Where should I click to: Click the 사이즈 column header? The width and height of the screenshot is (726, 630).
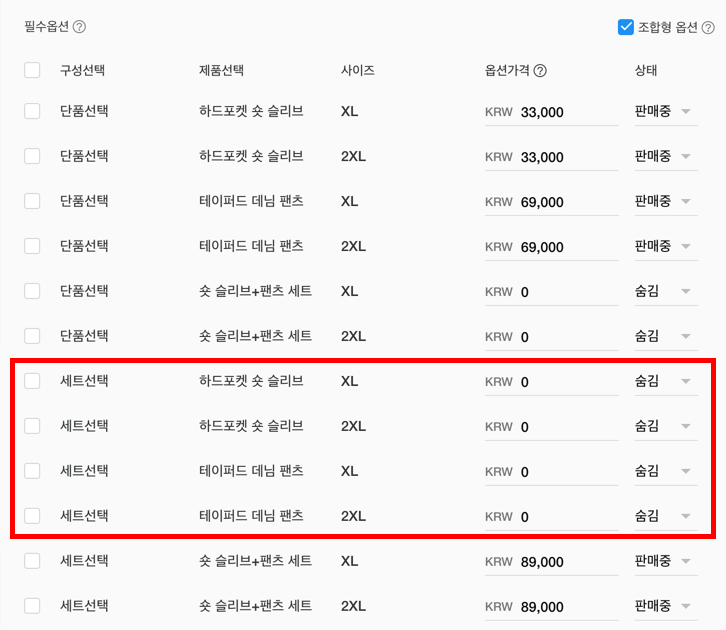point(357,71)
